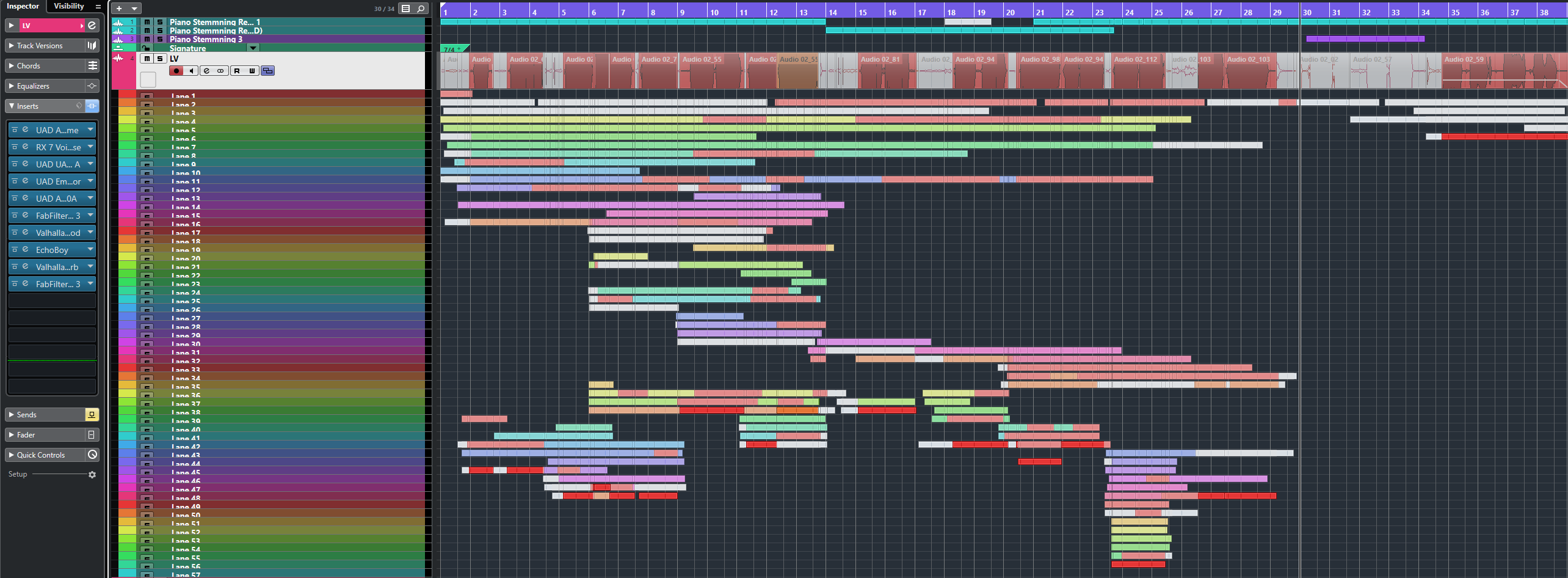Viewport: 1568px width, 578px height.
Task: Toggle the Monitor speaker button on the LV track
Action: tap(191, 71)
